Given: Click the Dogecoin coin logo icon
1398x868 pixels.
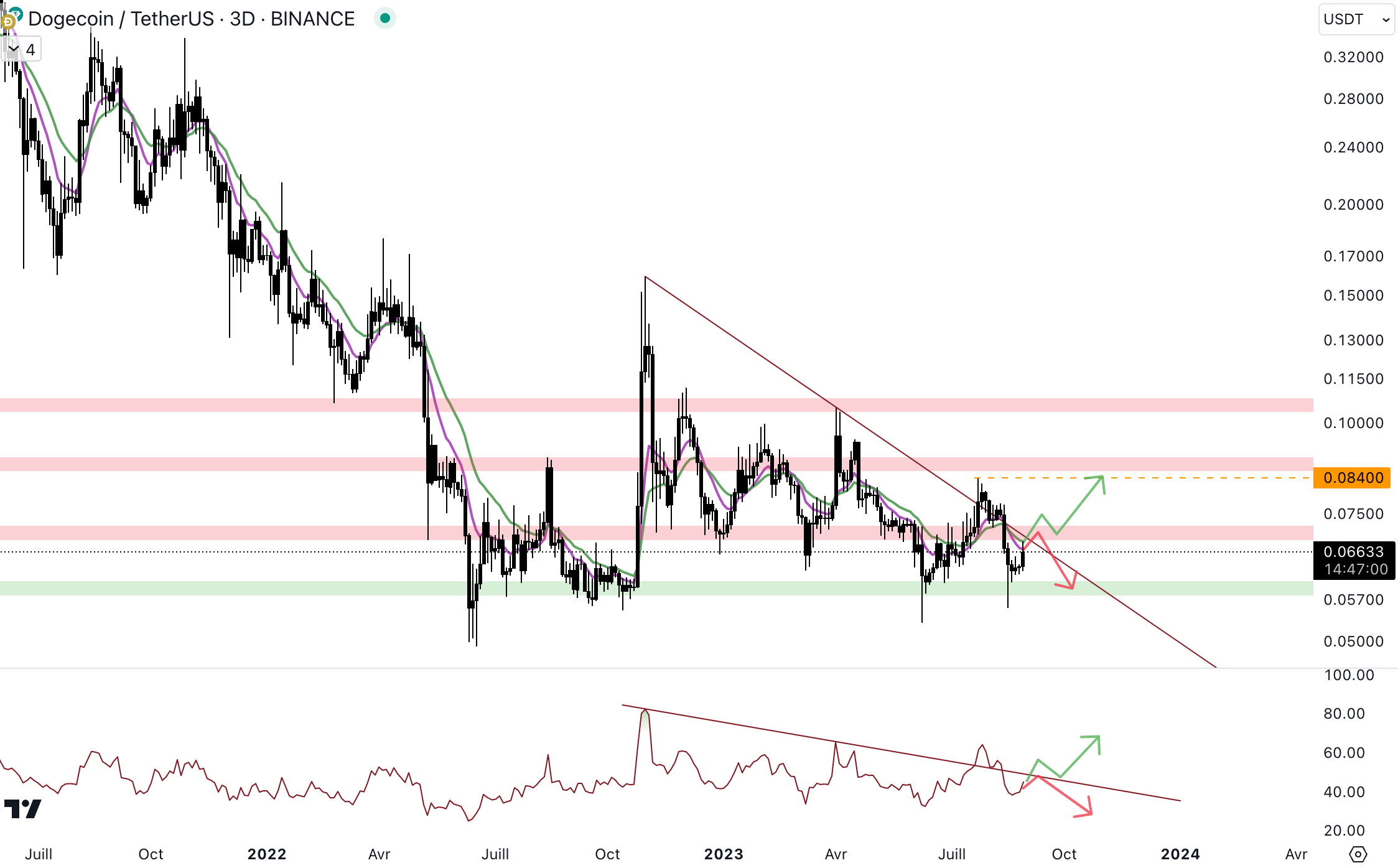Looking at the screenshot, I should tap(8, 22).
